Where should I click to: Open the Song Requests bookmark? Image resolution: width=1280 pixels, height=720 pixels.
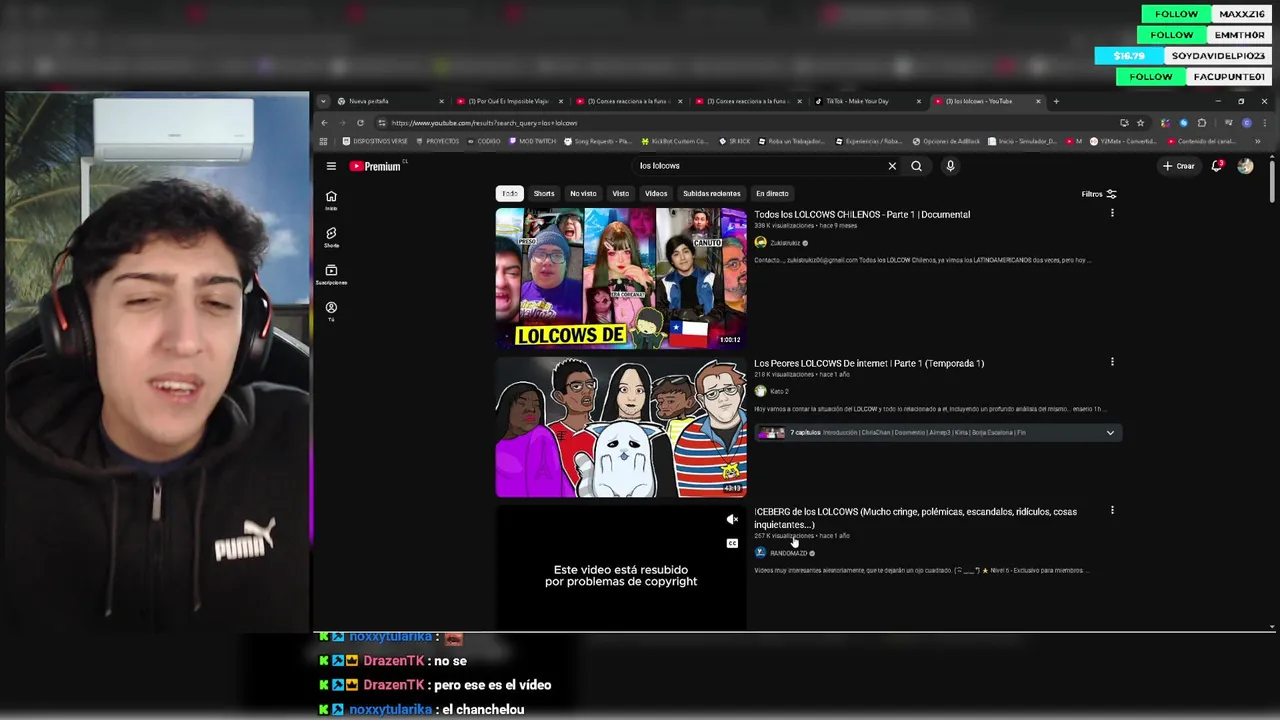click(598, 141)
